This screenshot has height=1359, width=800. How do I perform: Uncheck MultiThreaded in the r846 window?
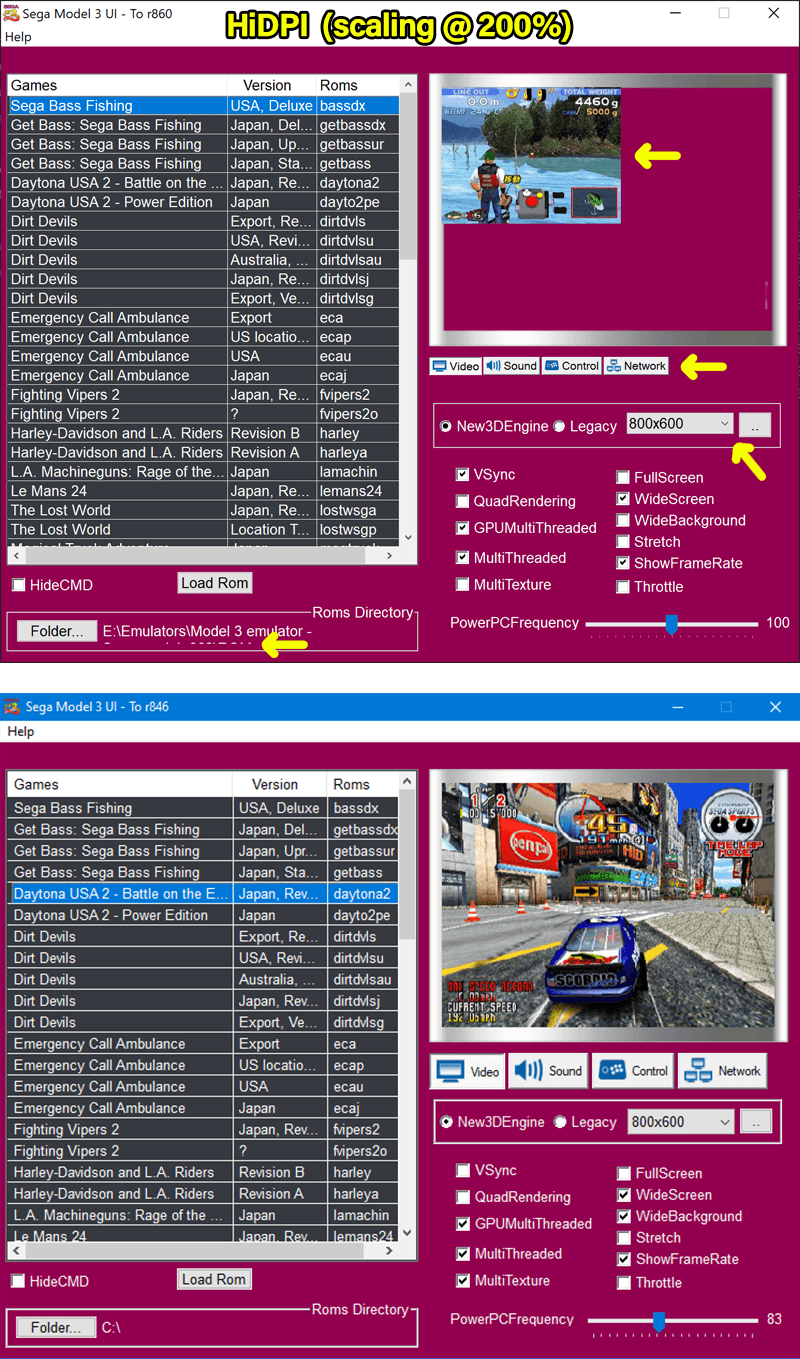click(463, 1254)
